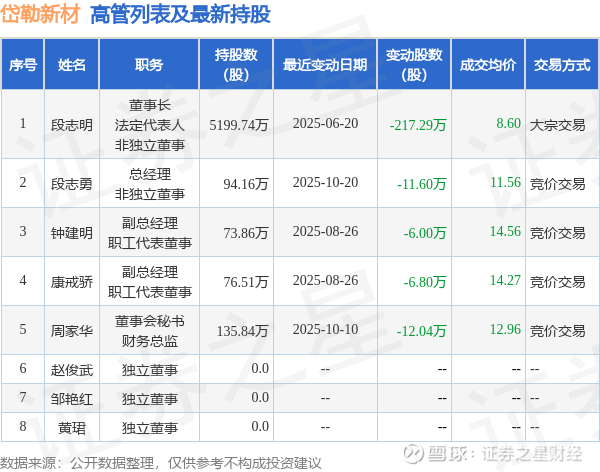Image resolution: width=600 pixels, height=472 pixels.
Task: Click the 大宗交易 cell
Action: coord(558,125)
